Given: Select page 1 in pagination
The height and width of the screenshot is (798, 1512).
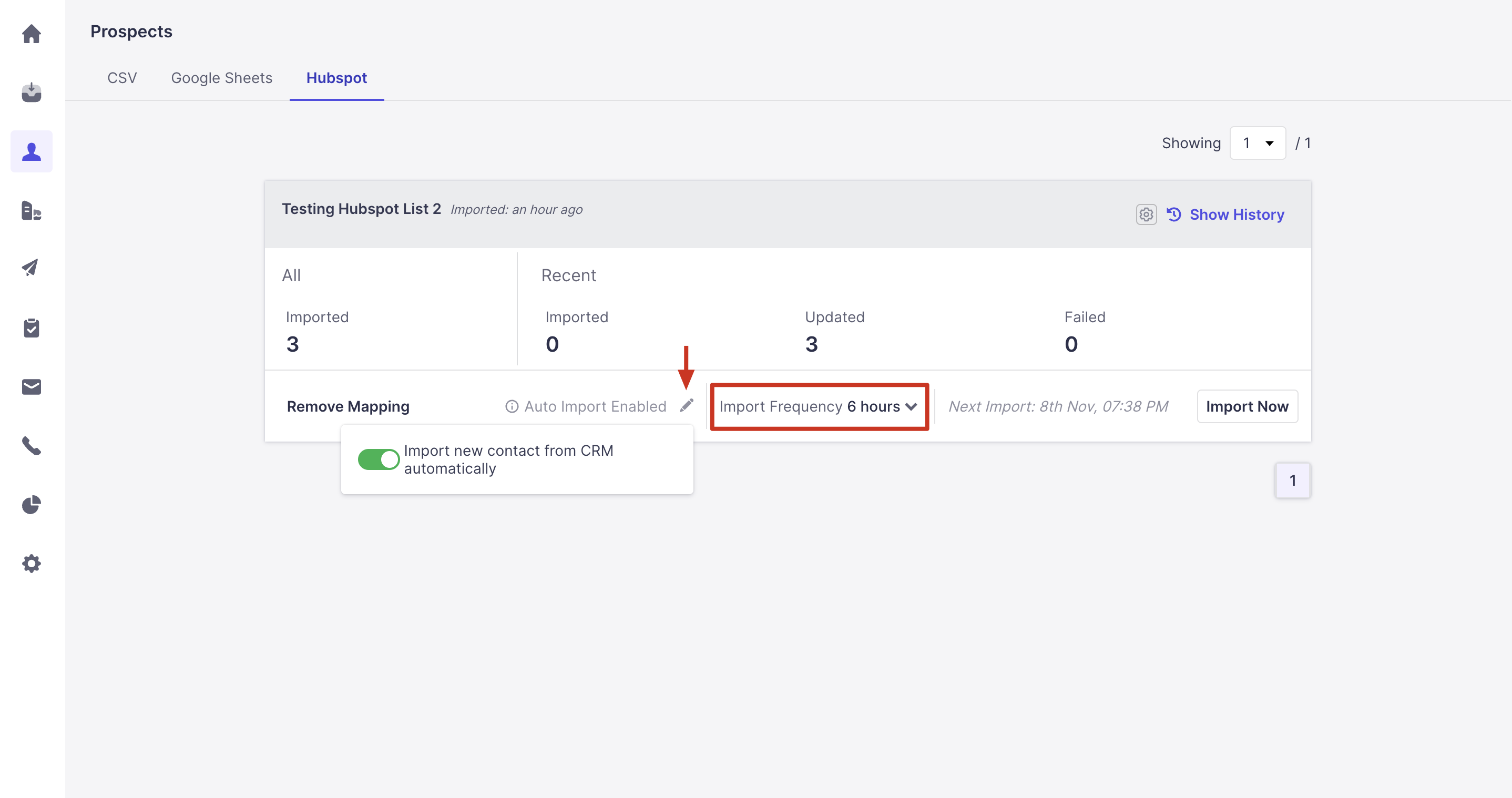Looking at the screenshot, I should (x=1292, y=480).
